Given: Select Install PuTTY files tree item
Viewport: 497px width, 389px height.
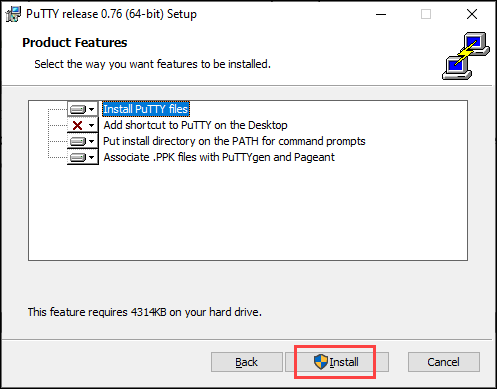Looking at the screenshot, I should (146, 109).
